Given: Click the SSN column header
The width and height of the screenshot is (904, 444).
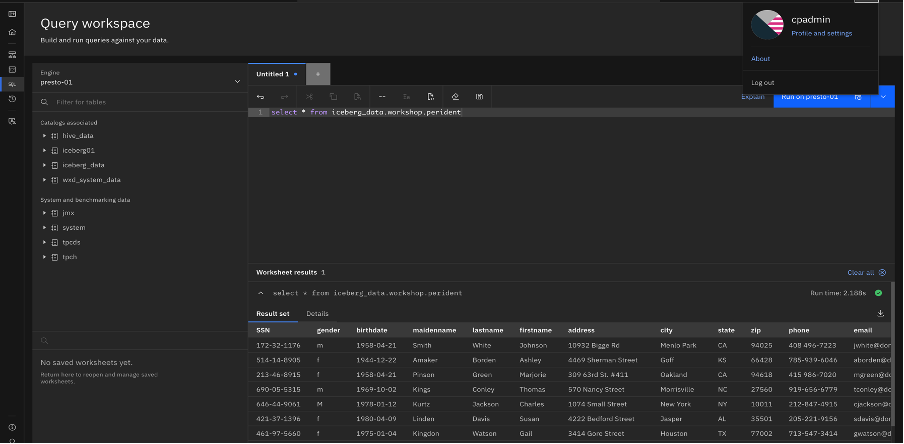Looking at the screenshot, I should click(263, 330).
